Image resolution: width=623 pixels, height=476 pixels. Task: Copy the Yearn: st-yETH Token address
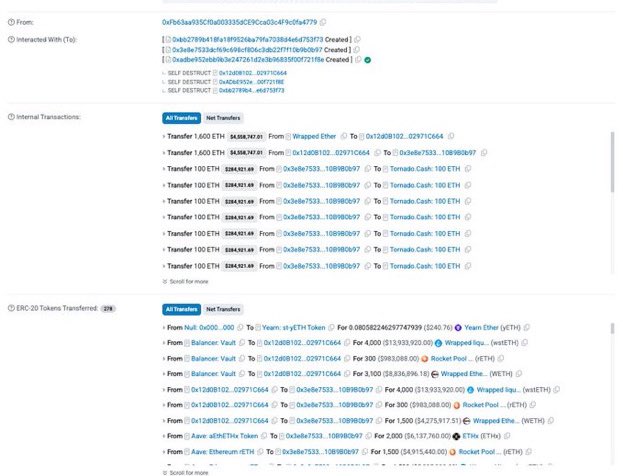(x=331, y=328)
